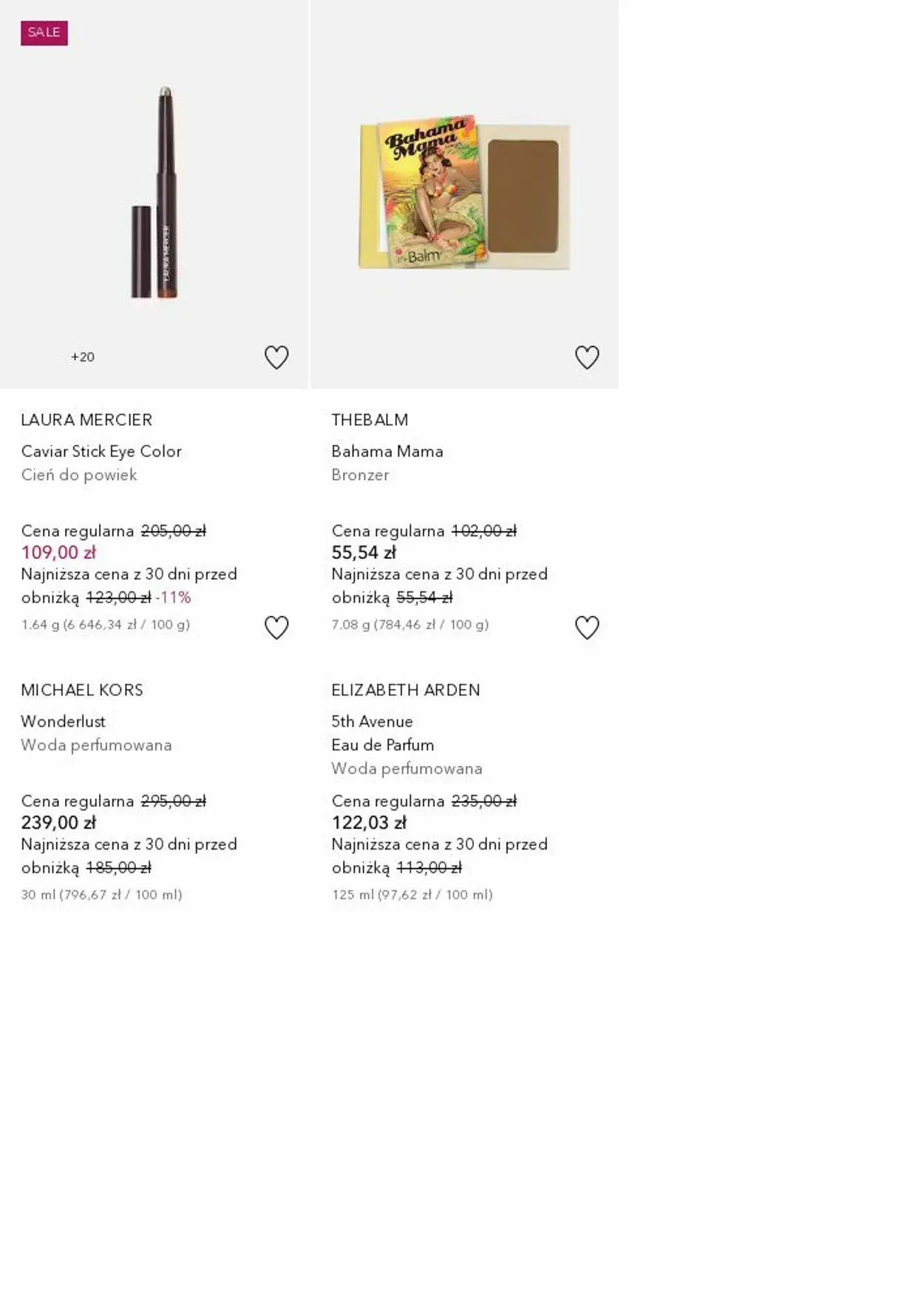Go to the LAURA MERCIER brand
The width and height of the screenshot is (924, 1313).
(86, 420)
